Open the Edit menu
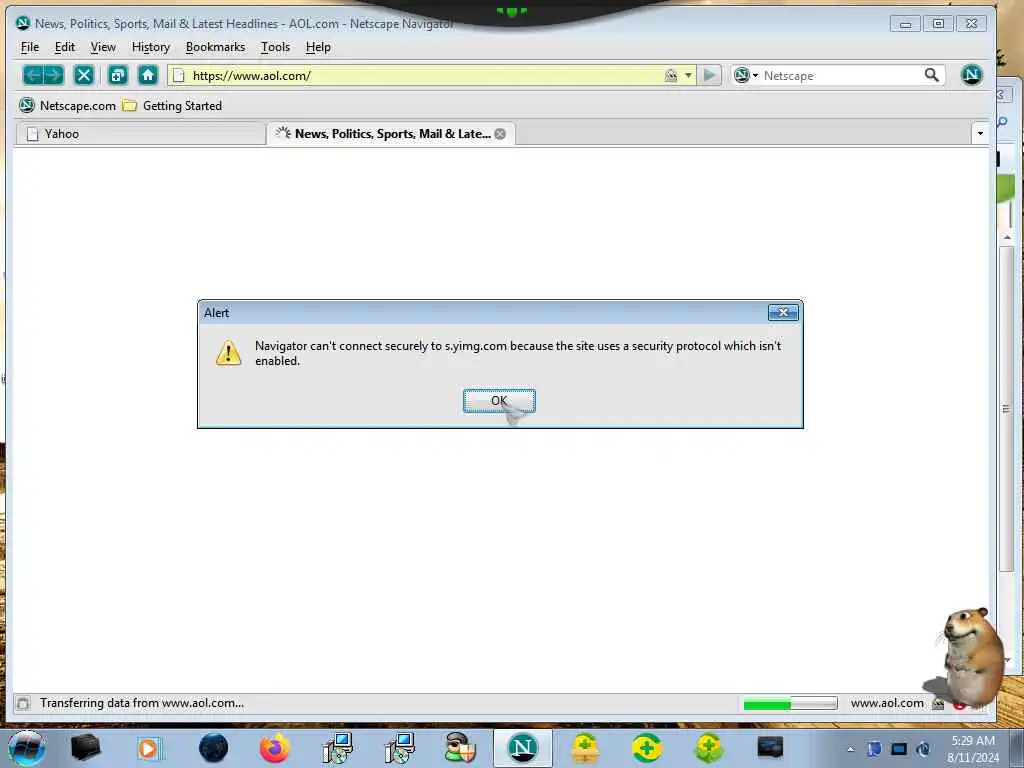This screenshot has height=768, width=1024. point(65,47)
